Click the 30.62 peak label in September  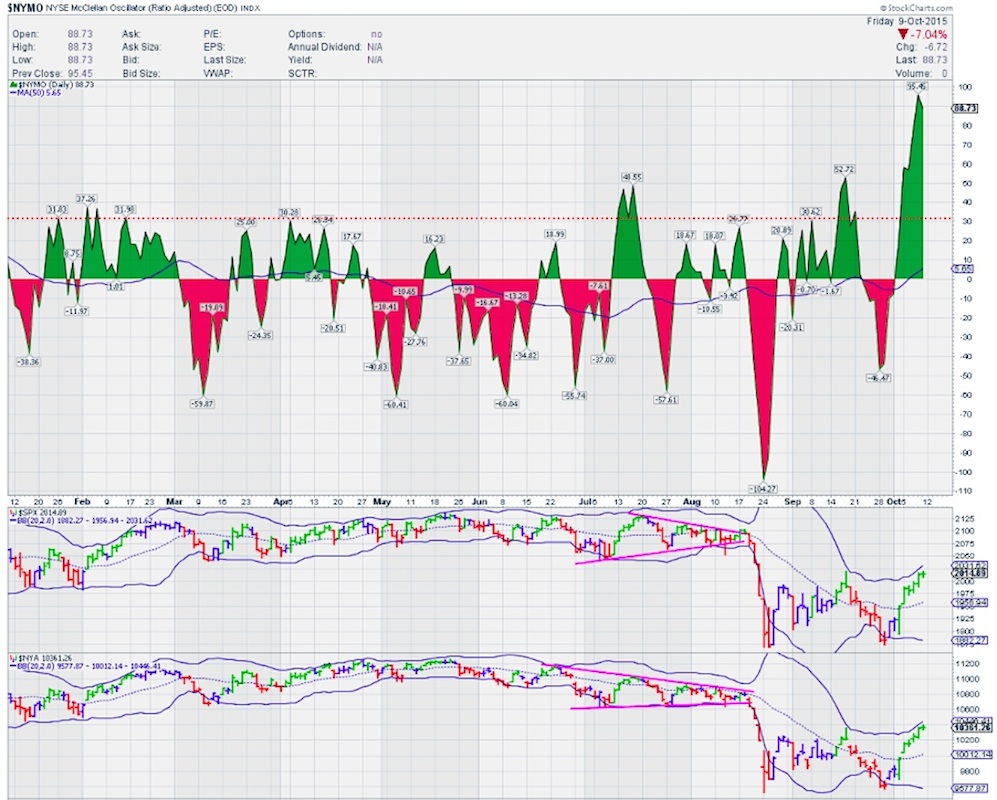[811, 212]
